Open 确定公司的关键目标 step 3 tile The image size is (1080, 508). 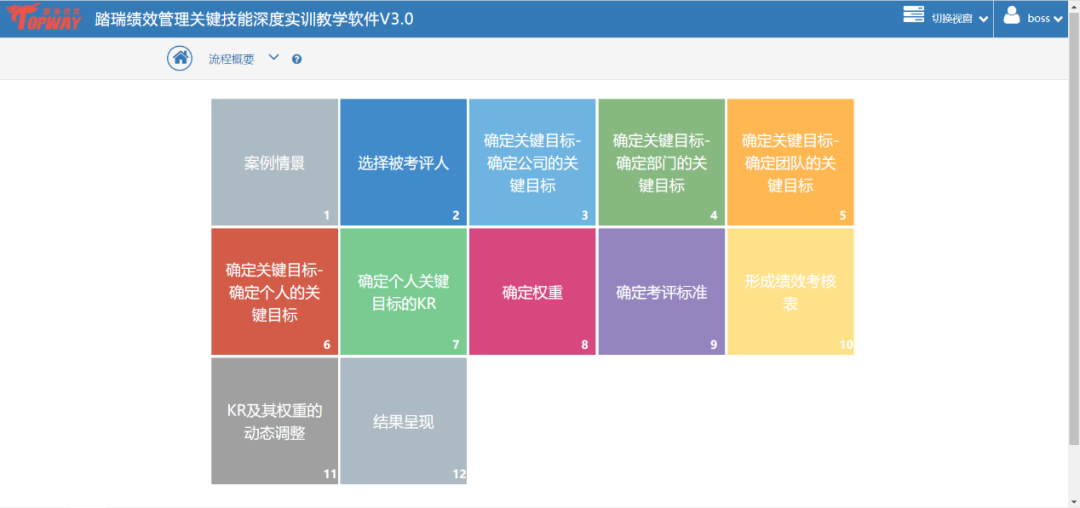pos(532,162)
